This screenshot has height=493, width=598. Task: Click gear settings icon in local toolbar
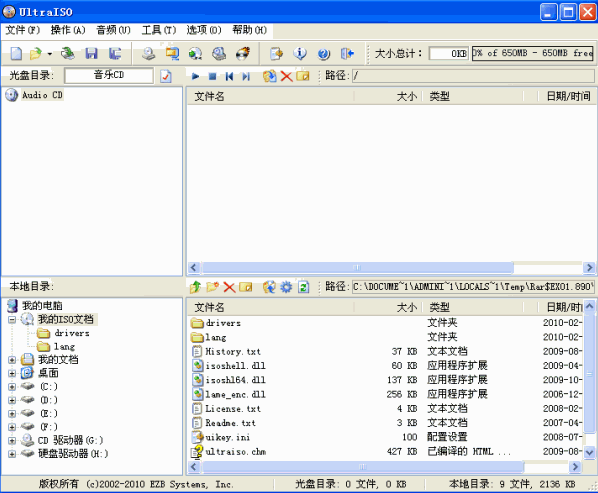286,287
